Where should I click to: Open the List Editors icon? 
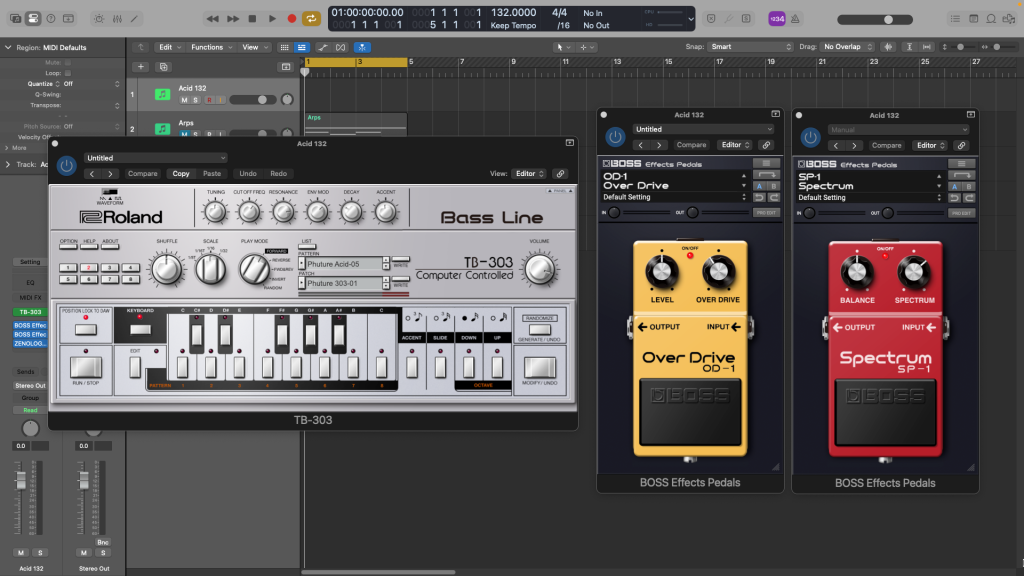(x=955, y=19)
